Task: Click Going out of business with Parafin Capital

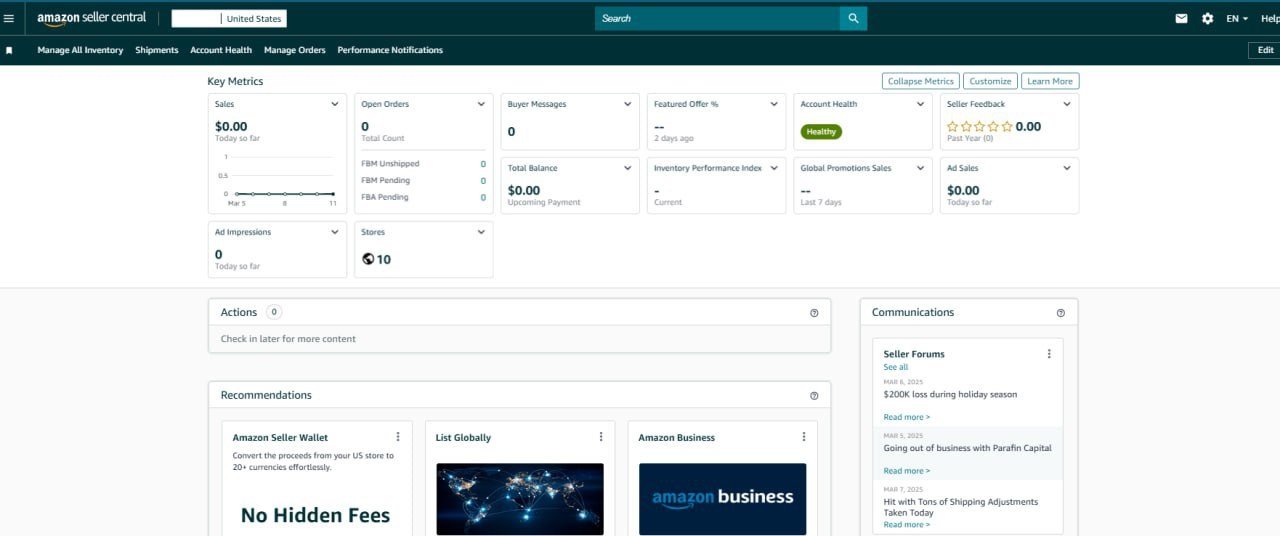Action: click(x=967, y=448)
